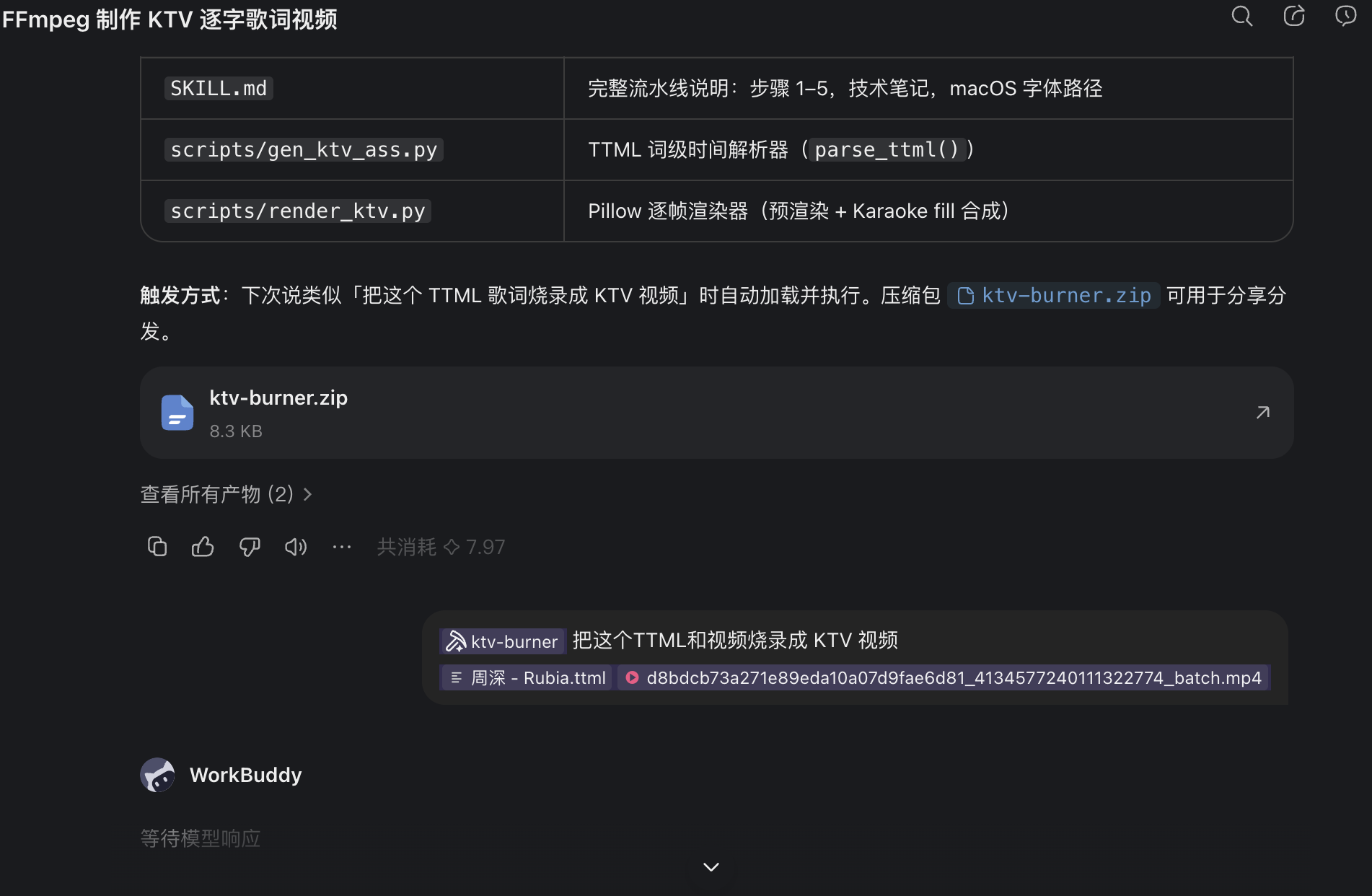Screen dimensions: 1372x896
Task: Open the search icon in header
Action: click(1241, 16)
